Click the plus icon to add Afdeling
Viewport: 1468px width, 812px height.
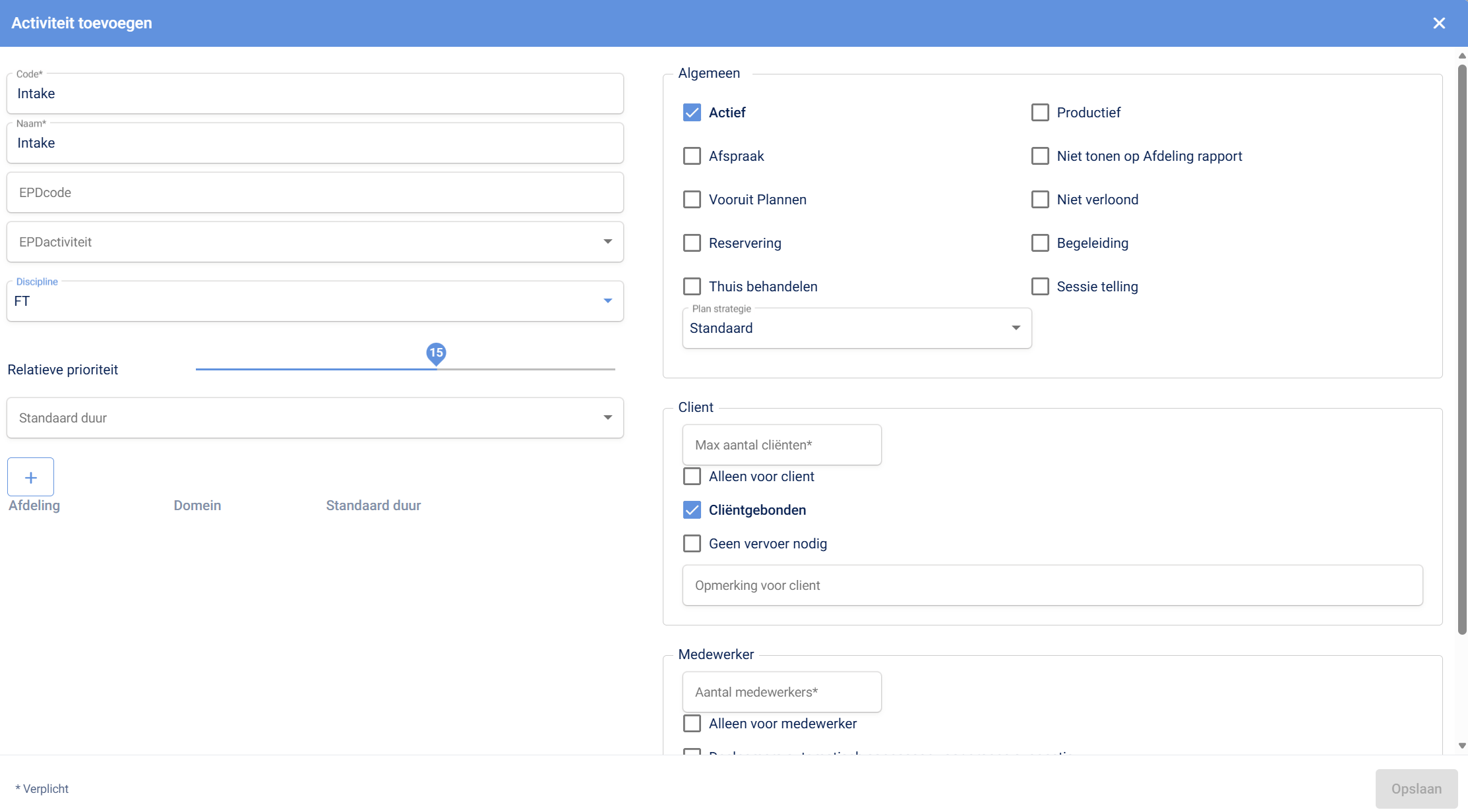pyautogui.click(x=30, y=477)
